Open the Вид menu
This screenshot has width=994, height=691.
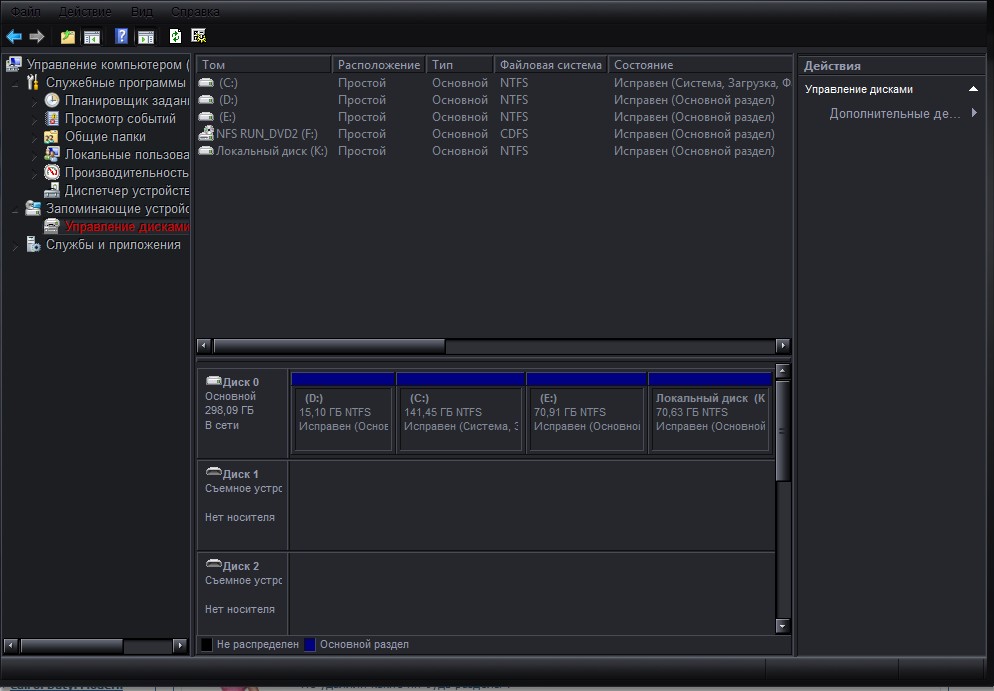[141, 11]
